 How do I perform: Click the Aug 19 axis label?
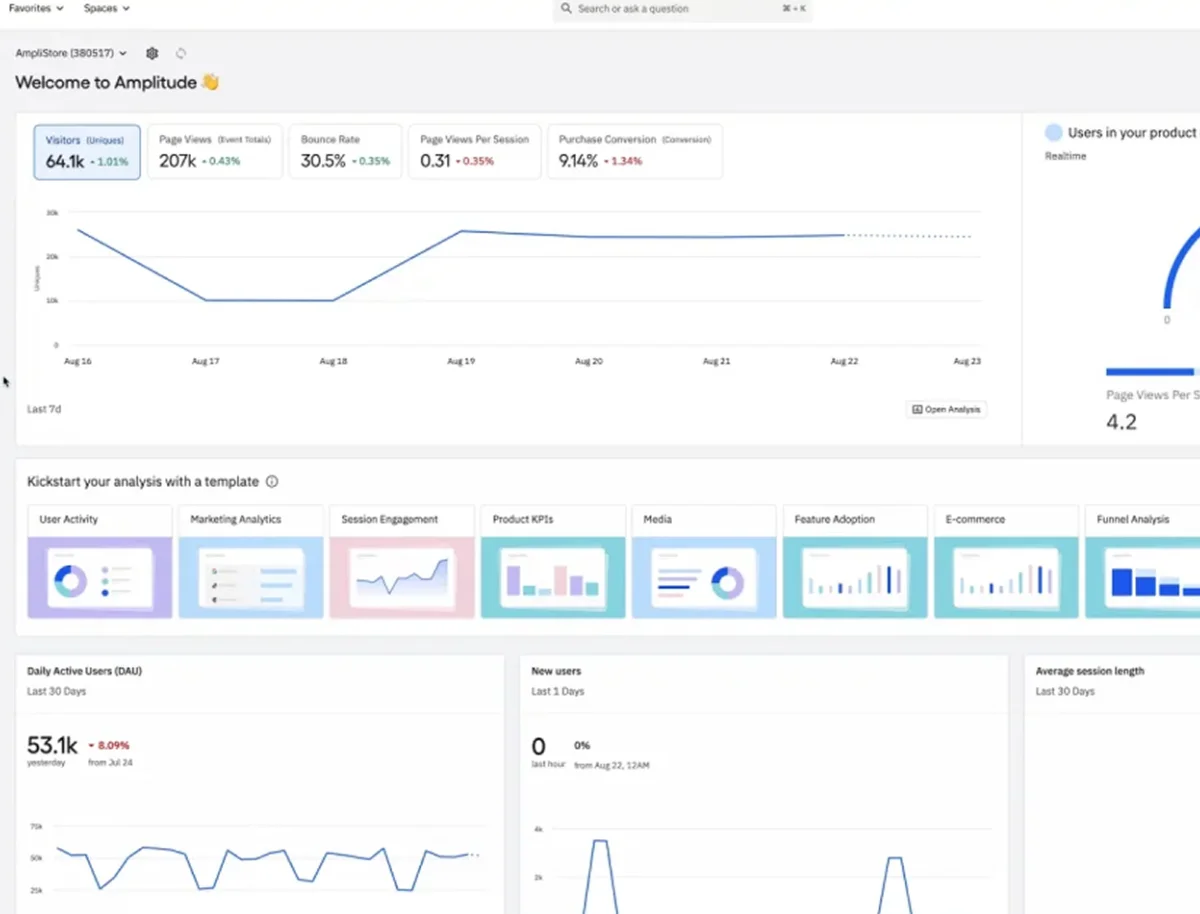tap(460, 361)
